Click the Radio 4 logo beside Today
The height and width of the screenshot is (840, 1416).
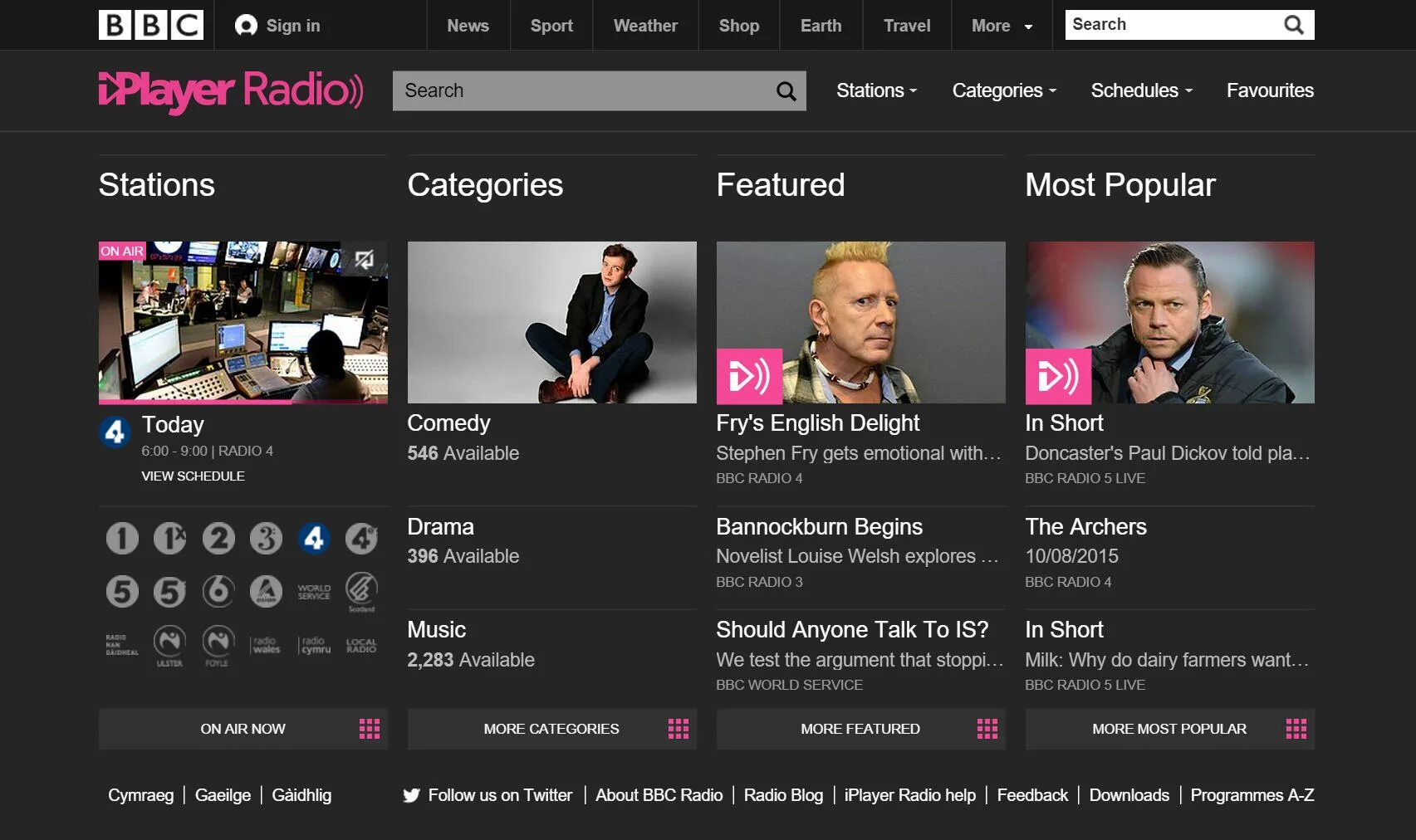(x=115, y=432)
